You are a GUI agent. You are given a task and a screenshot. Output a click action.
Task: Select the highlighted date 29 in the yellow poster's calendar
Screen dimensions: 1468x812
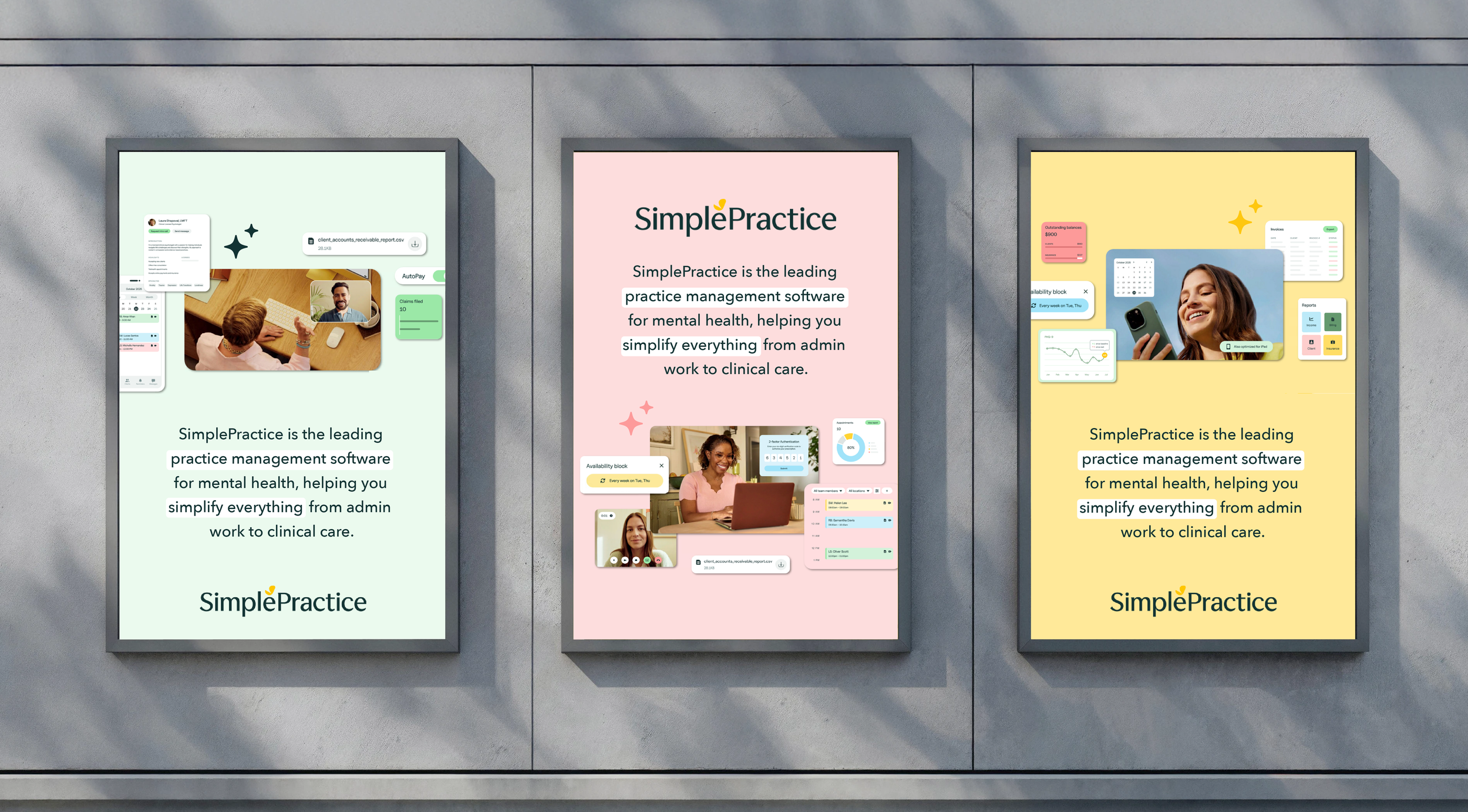coord(1134,292)
